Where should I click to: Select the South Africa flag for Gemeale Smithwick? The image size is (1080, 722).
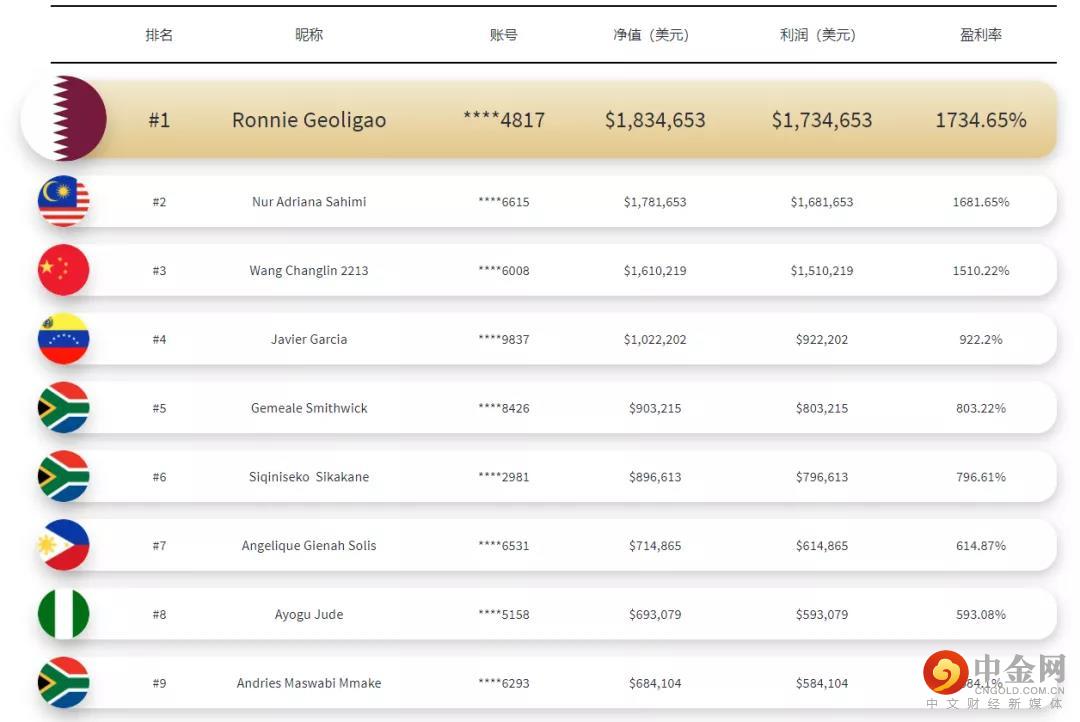[63, 408]
